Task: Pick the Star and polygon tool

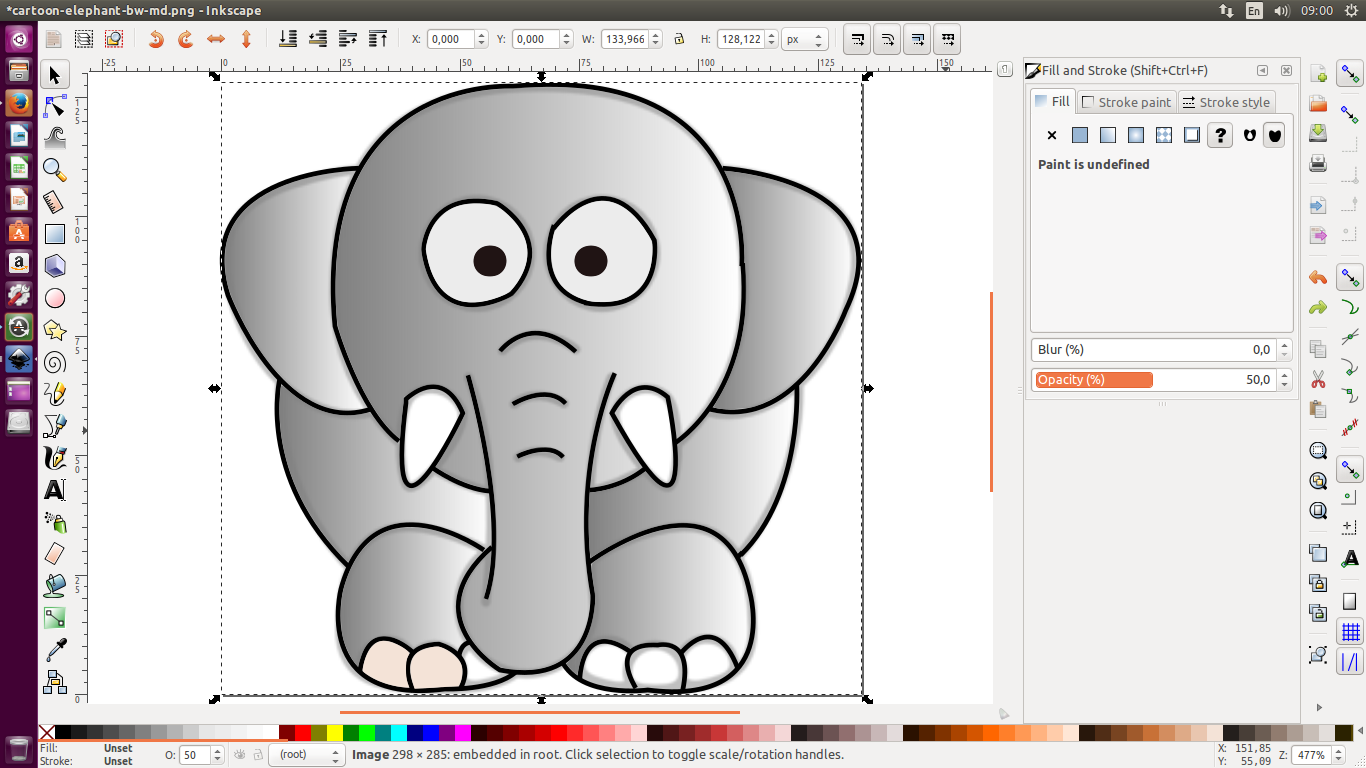Action: 55,330
